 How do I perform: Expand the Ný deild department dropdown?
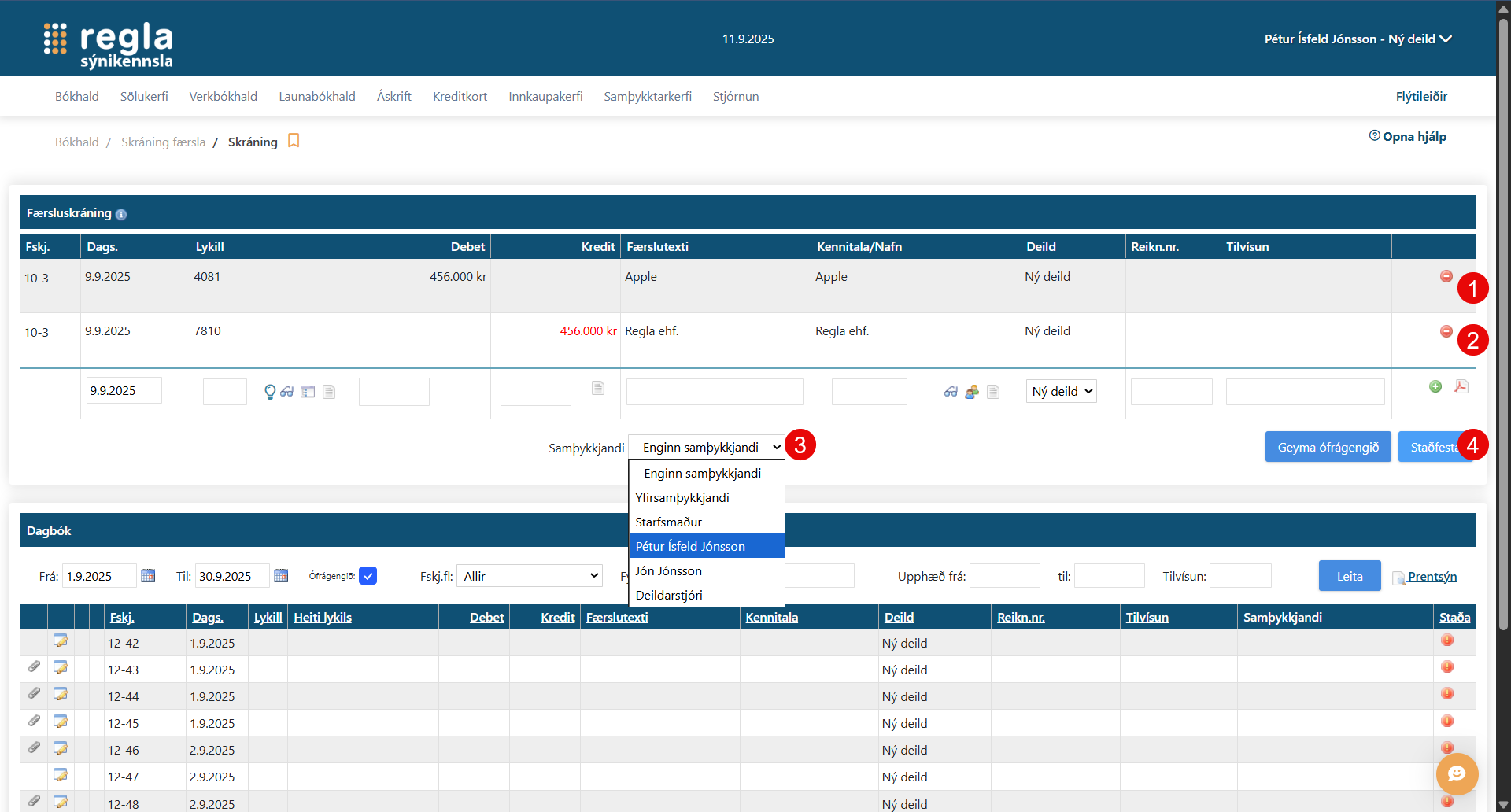(x=1062, y=391)
